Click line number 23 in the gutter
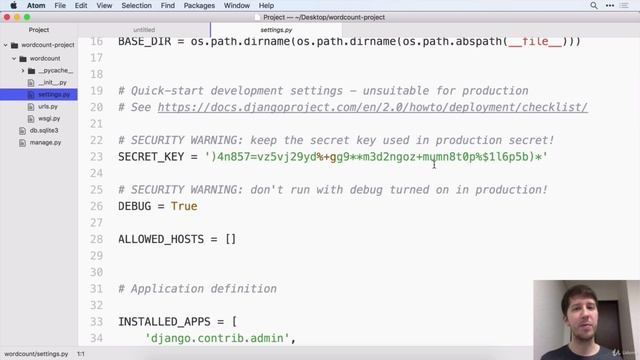The width and height of the screenshot is (640, 360). [96, 157]
